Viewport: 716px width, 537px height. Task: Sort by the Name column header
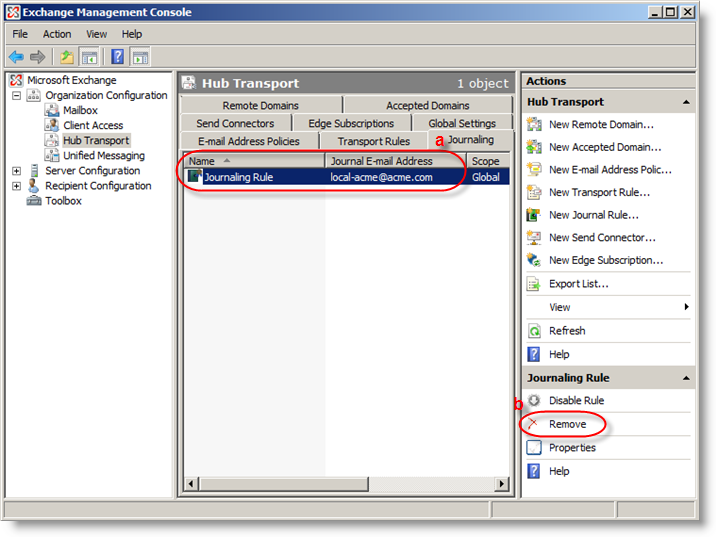coord(254,161)
